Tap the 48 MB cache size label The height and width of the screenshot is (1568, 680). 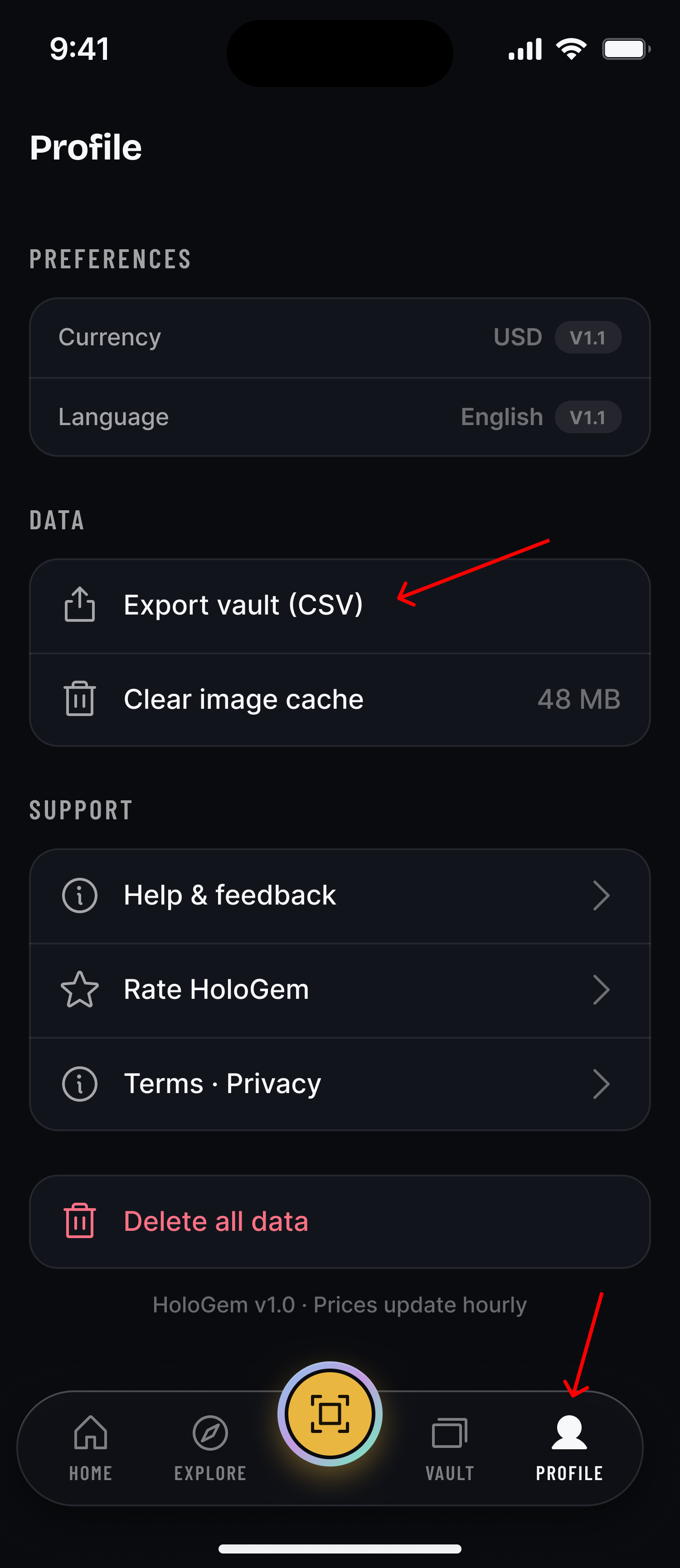pyautogui.click(x=579, y=699)
